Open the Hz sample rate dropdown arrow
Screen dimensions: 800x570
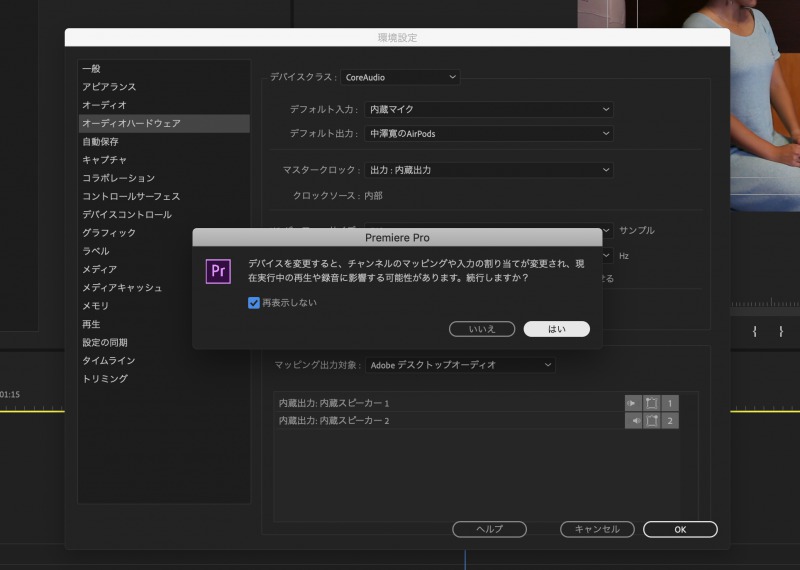(x=607, y=255)
